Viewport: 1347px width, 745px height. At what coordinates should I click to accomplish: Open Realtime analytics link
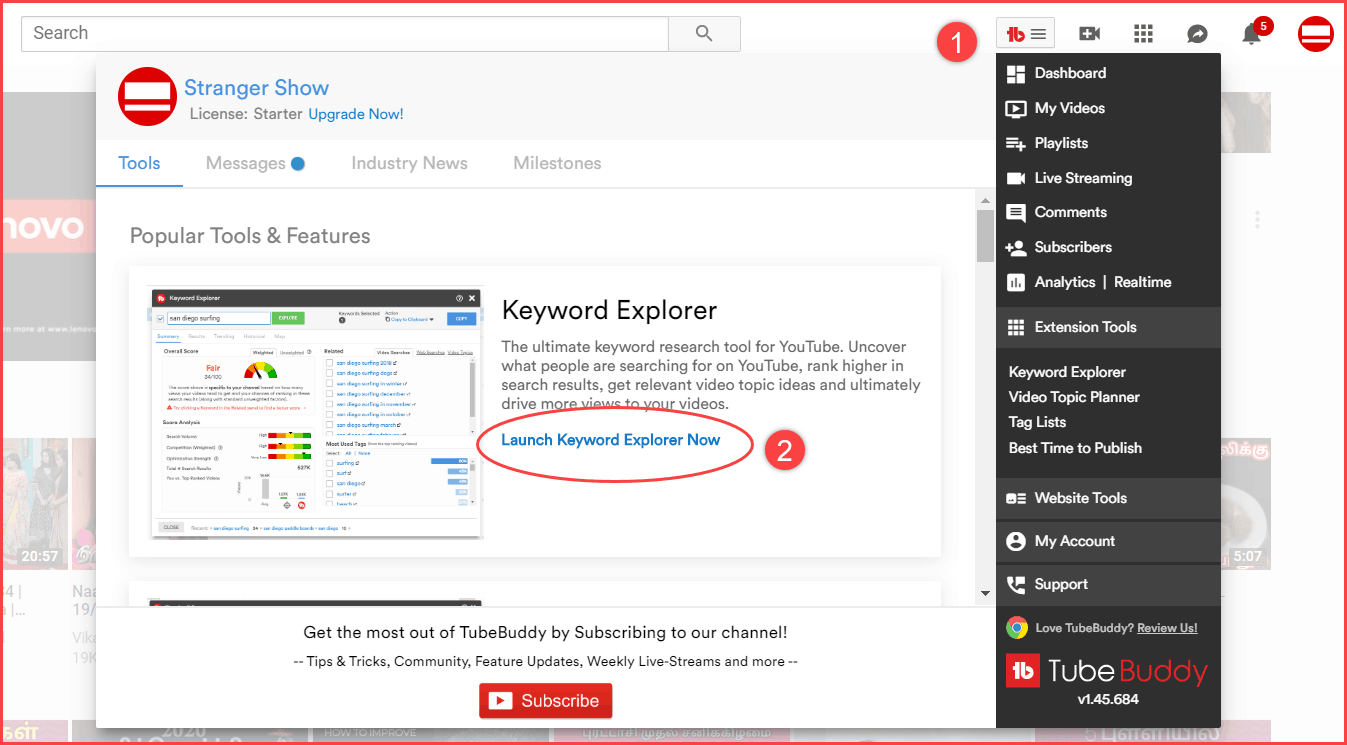point(1142,282)
